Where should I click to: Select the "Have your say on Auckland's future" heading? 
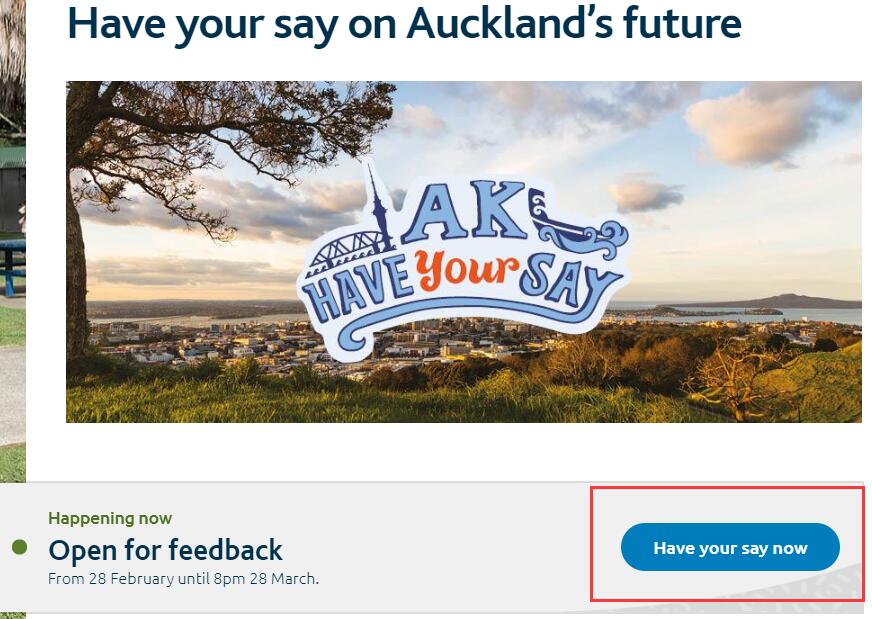404,24
